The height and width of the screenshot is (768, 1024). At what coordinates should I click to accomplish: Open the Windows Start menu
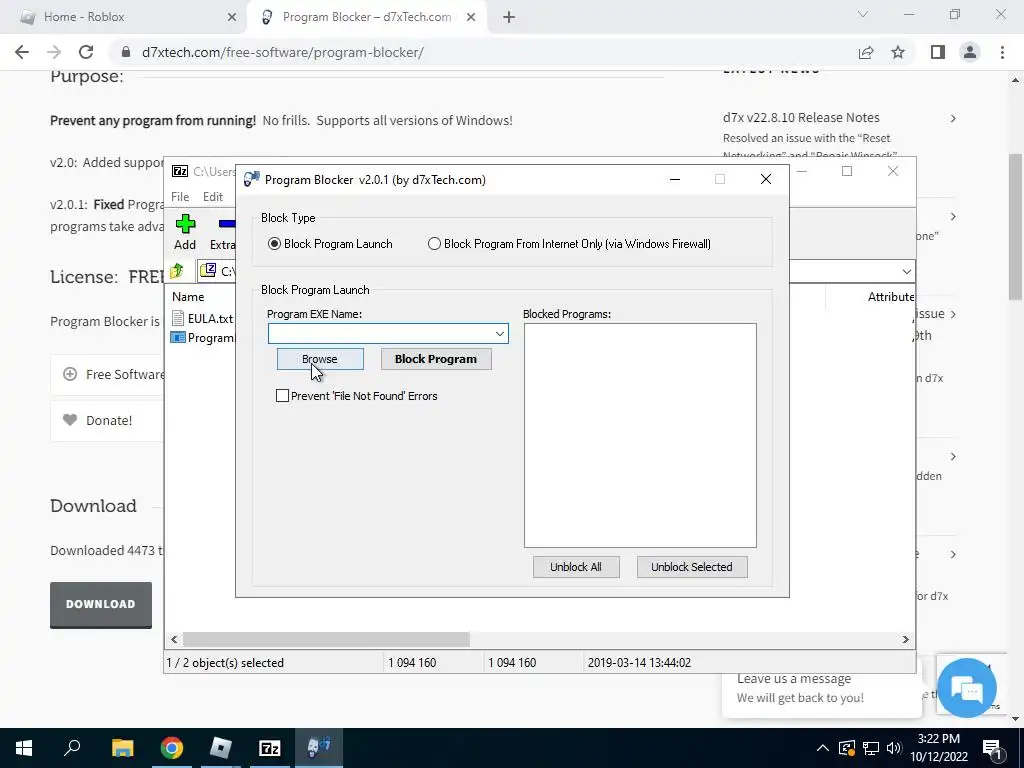click(x=24, y=748)
